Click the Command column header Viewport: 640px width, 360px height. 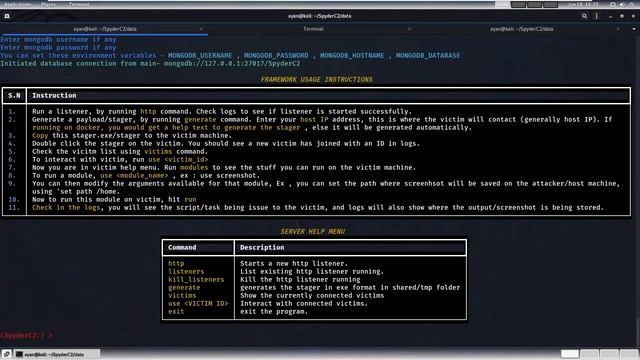click(x=182, y=247)
